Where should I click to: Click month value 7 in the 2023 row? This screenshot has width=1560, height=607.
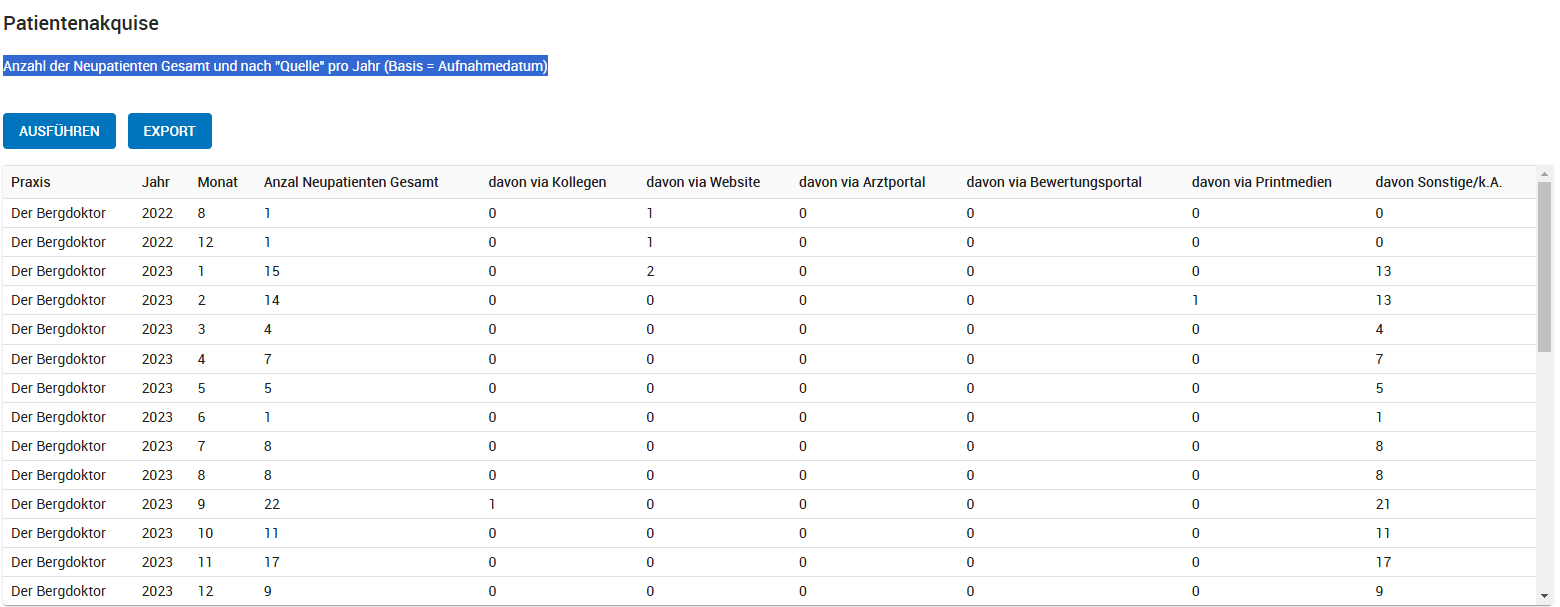click(x=202, y=446)
